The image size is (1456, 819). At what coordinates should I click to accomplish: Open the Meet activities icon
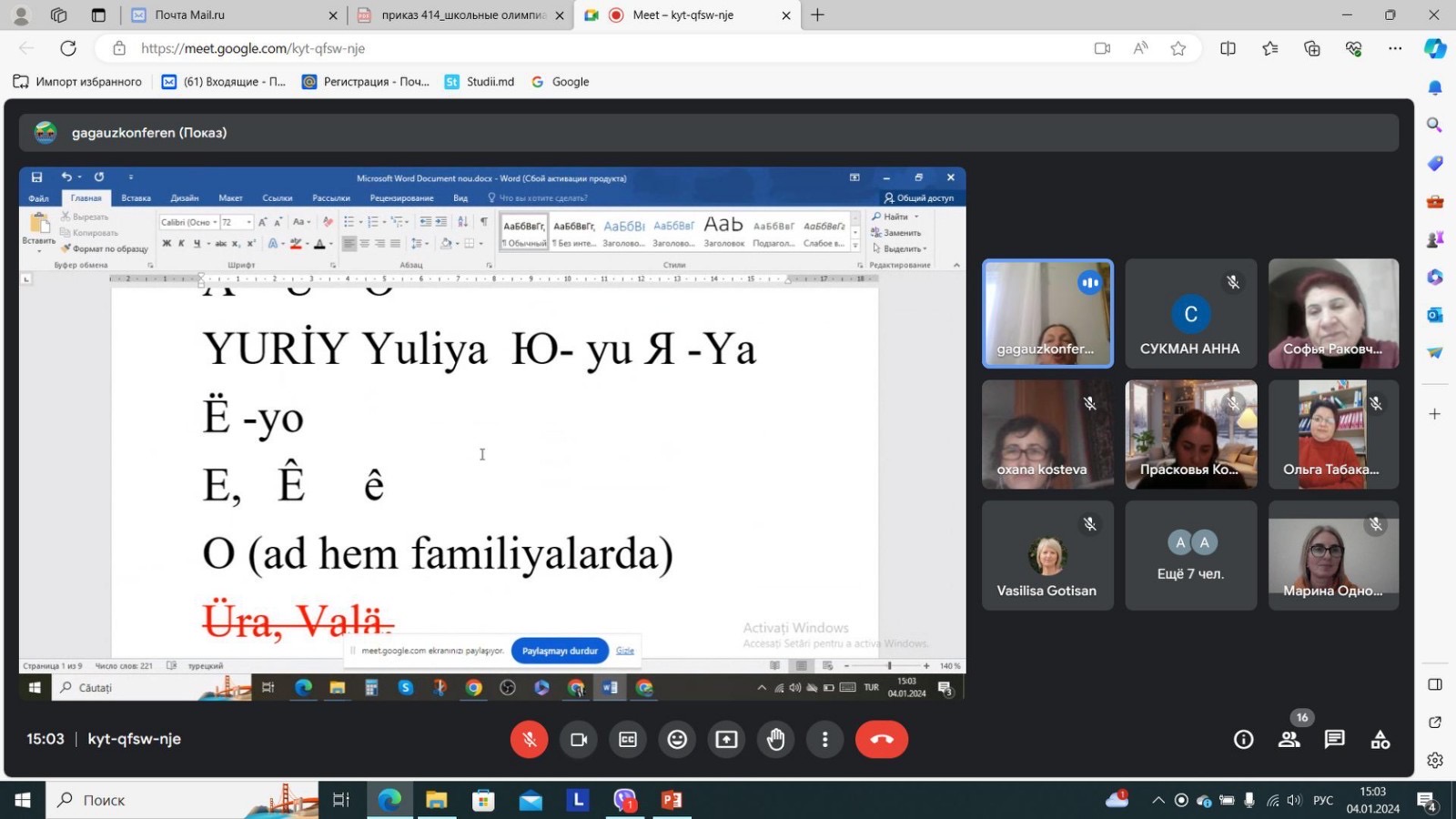tap(1380, 740)
